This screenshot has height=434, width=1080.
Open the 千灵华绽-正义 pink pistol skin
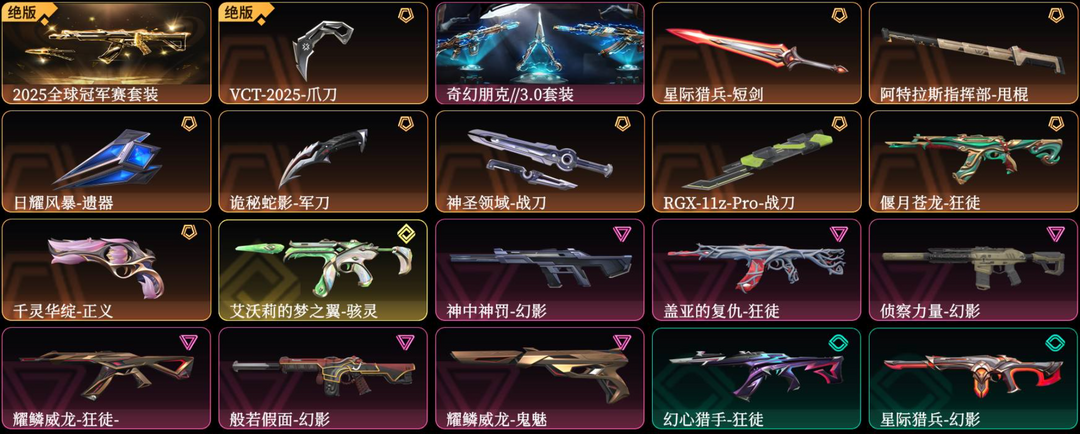click(x=107, y=270)
